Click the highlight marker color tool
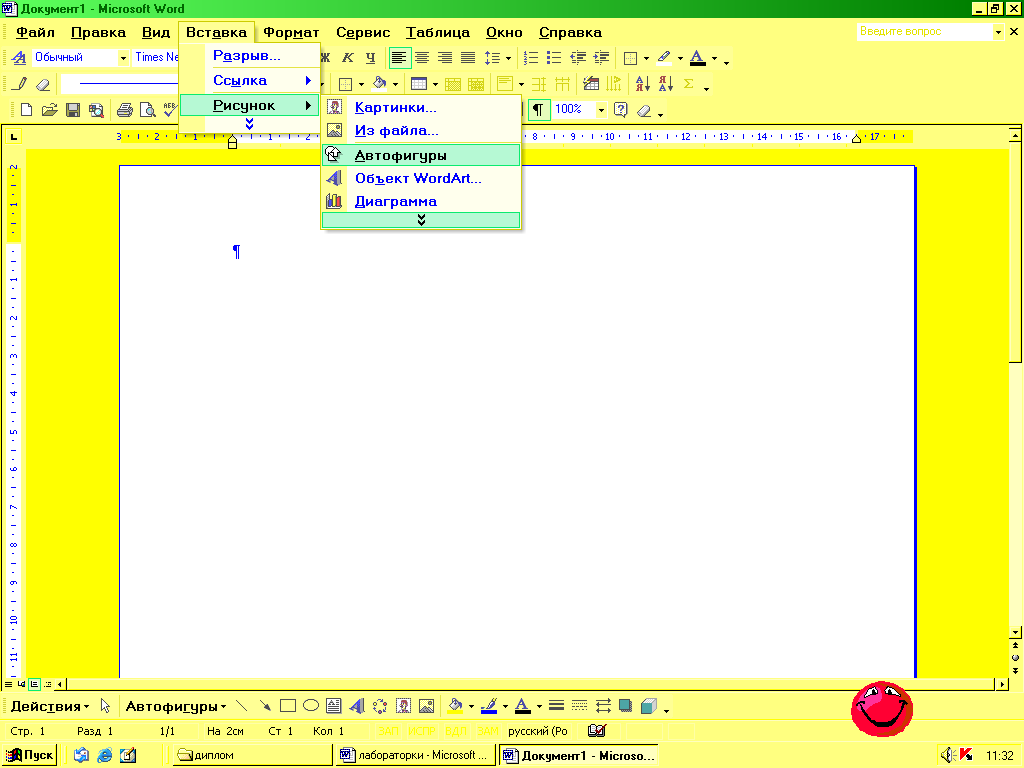The width and height of the screenshot is (1024, 768). point(664,57)
